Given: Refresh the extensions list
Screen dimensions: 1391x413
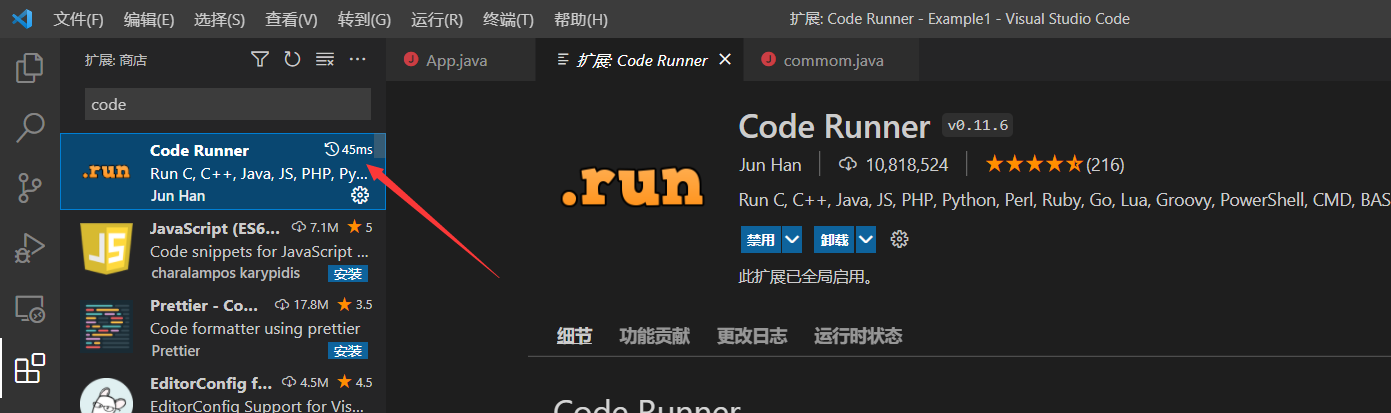Looking at the screenshot, I should coord(292,60).
